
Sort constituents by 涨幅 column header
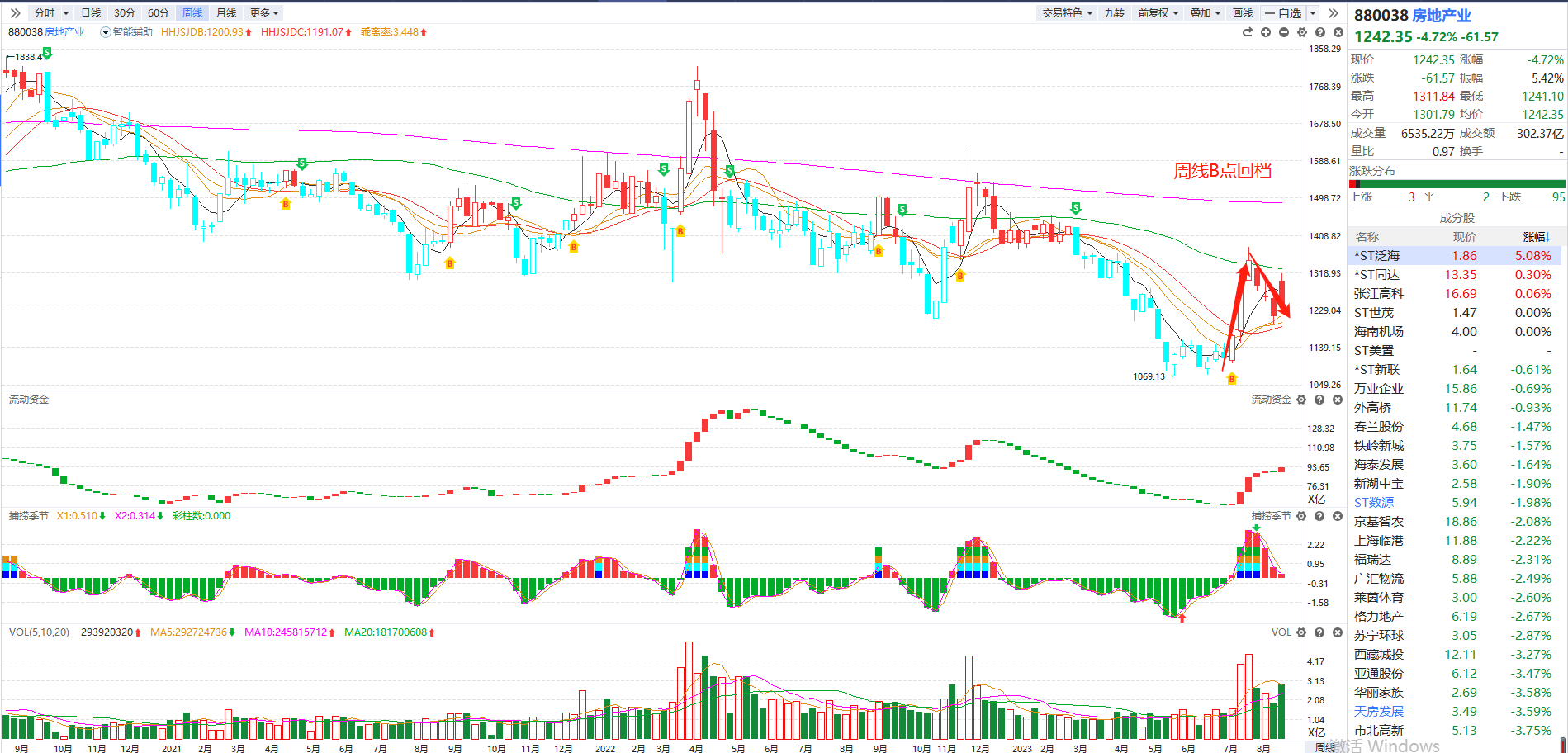point(1536,237)
